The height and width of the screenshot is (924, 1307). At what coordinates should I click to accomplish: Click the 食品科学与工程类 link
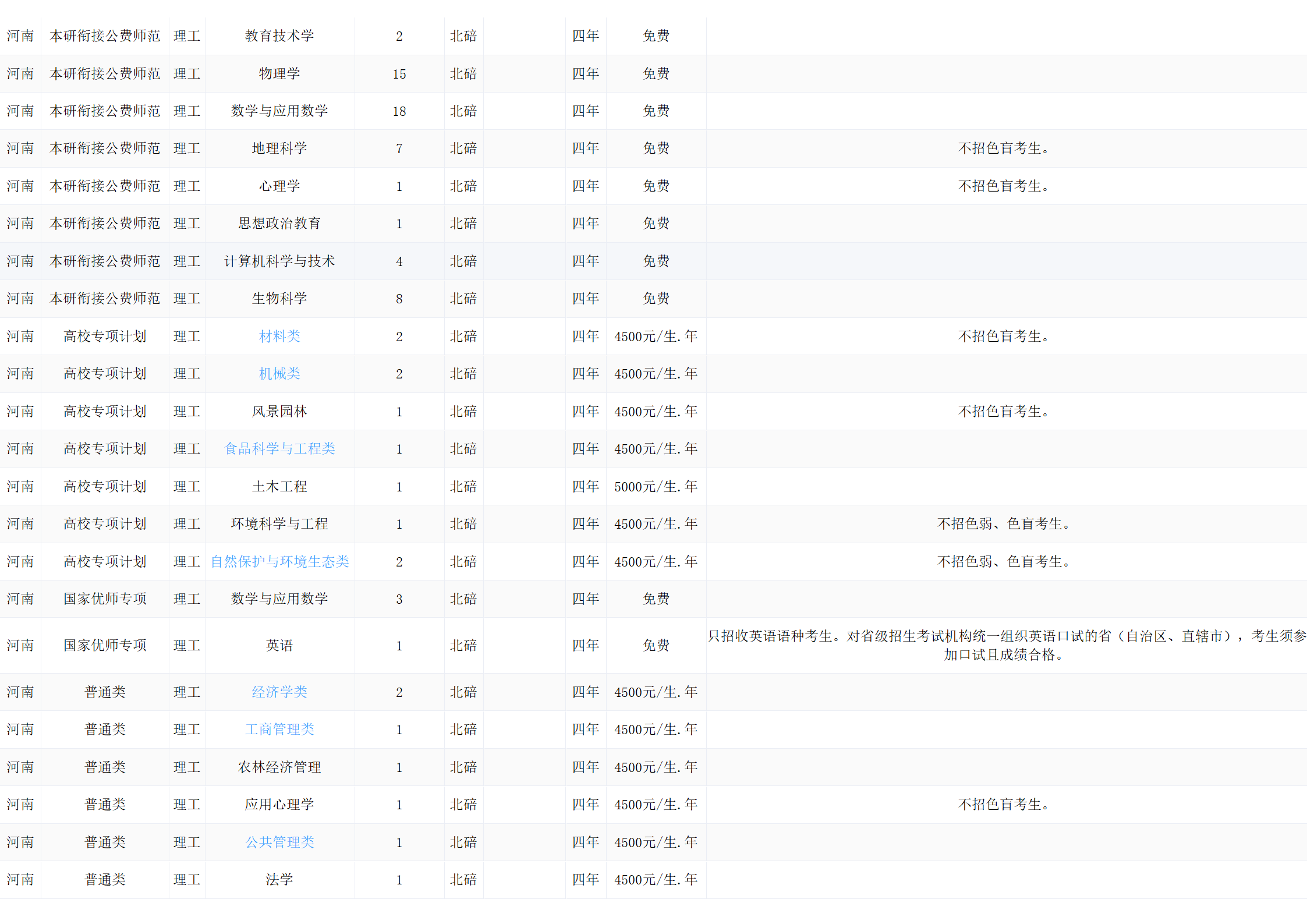[279, 448]
